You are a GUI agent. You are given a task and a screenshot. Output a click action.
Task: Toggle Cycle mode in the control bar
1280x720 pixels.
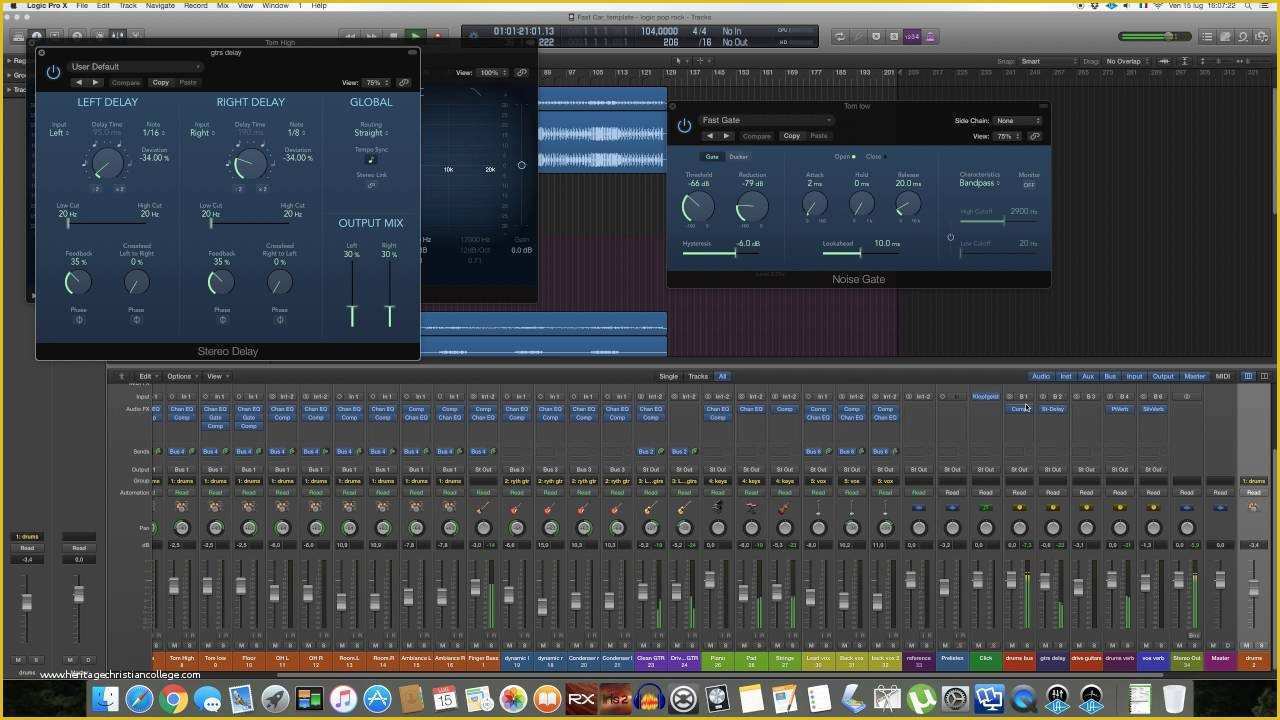pos(840,37)
